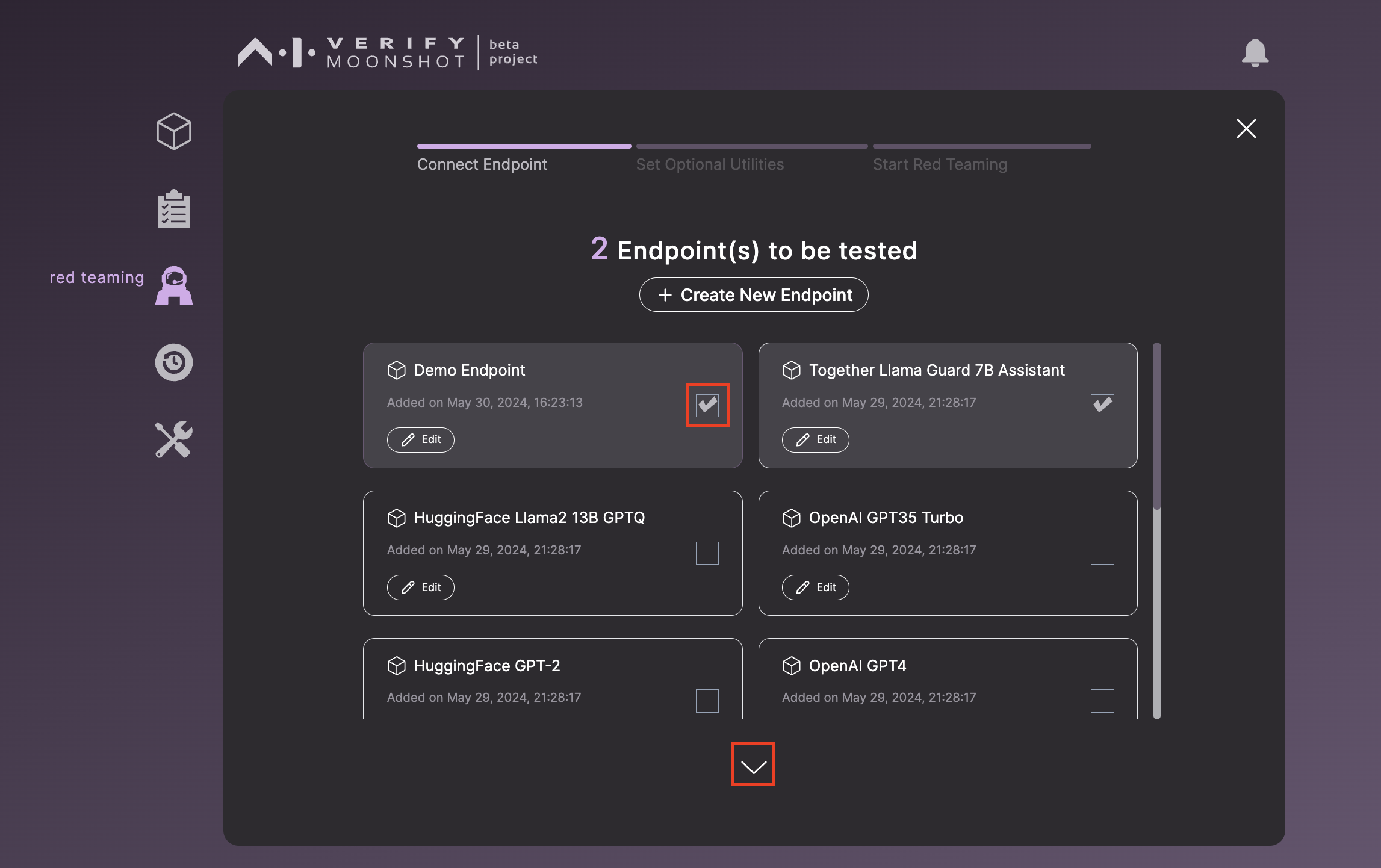Image resolution: width=1381 pixels, height=868 pixels.
Task: Click the HuggingFace GPT-2 card title
Action: point(487,666)
